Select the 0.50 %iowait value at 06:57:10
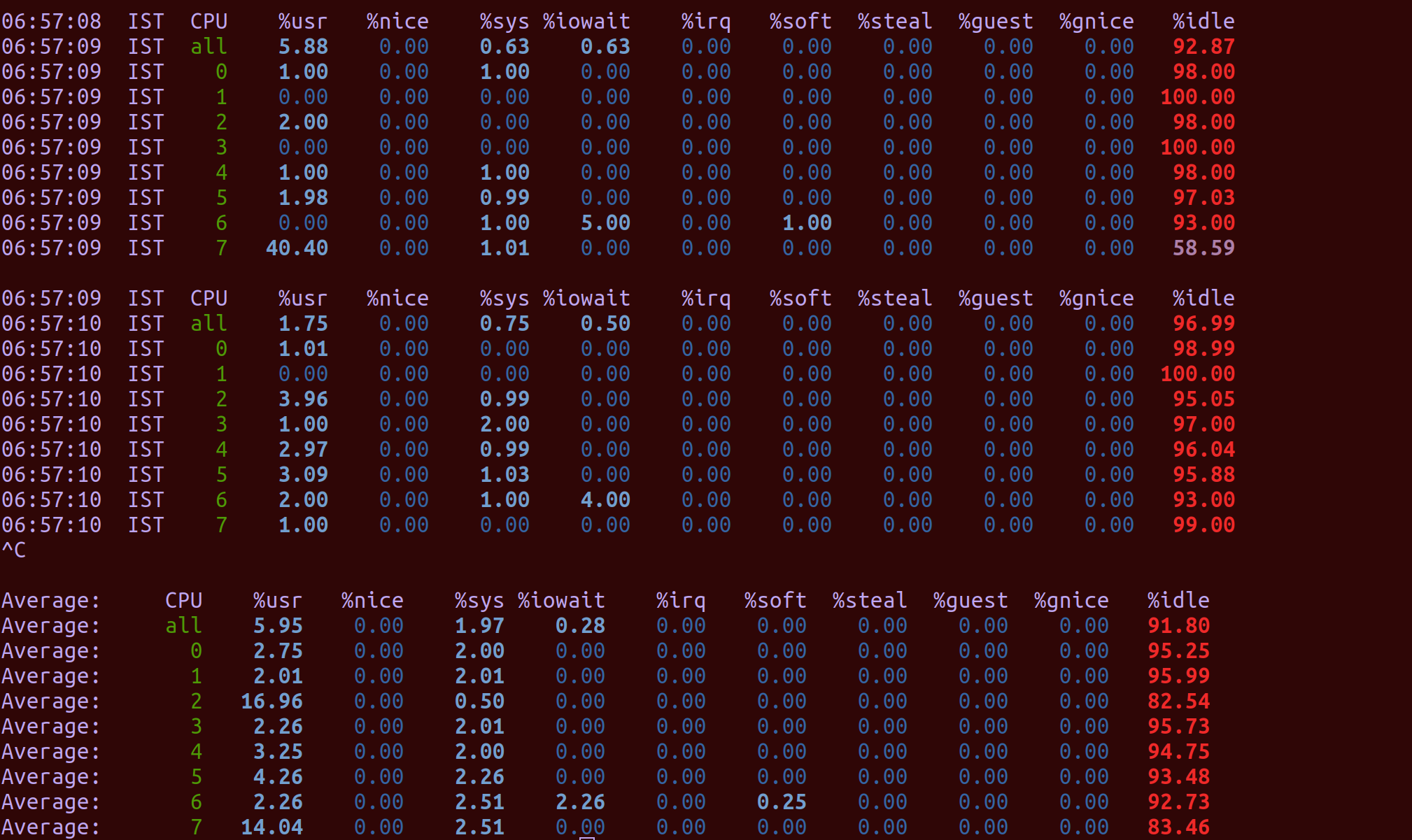The width and height of the screenshot is (1412, 840). click(x=605, y=324)
